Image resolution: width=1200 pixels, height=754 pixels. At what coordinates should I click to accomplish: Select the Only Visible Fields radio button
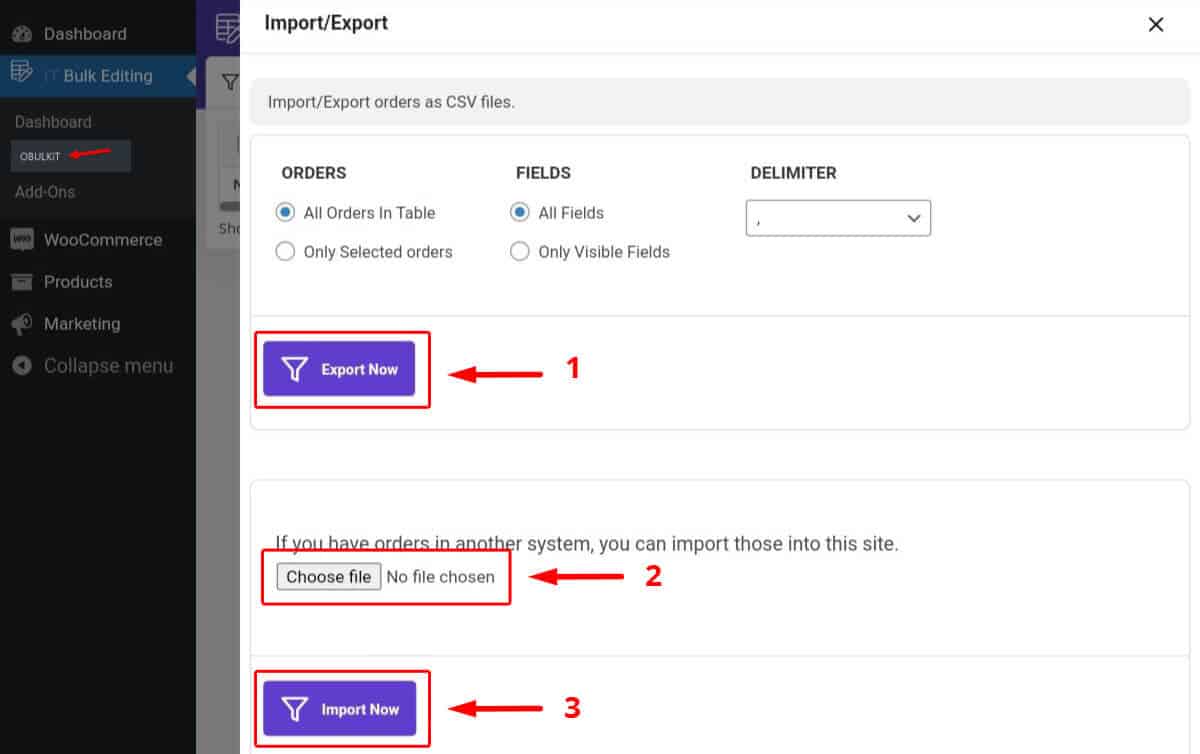point(520,251)
